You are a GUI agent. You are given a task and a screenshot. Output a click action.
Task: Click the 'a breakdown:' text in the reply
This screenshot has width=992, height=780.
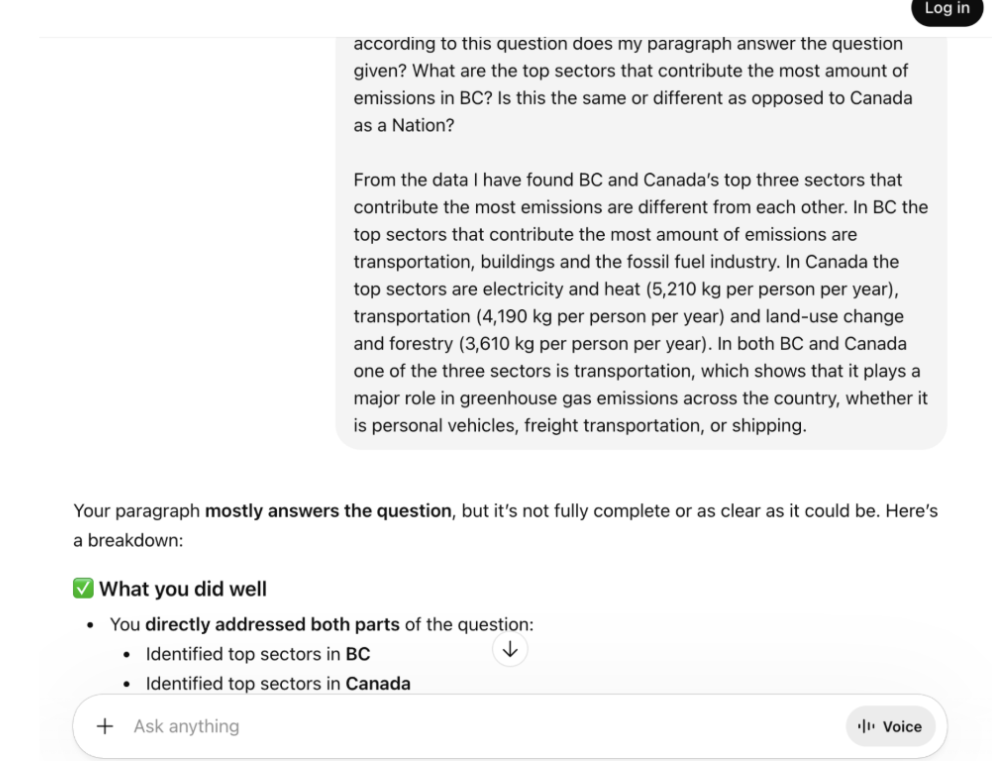pyautogui.click(x=128, y=541)
